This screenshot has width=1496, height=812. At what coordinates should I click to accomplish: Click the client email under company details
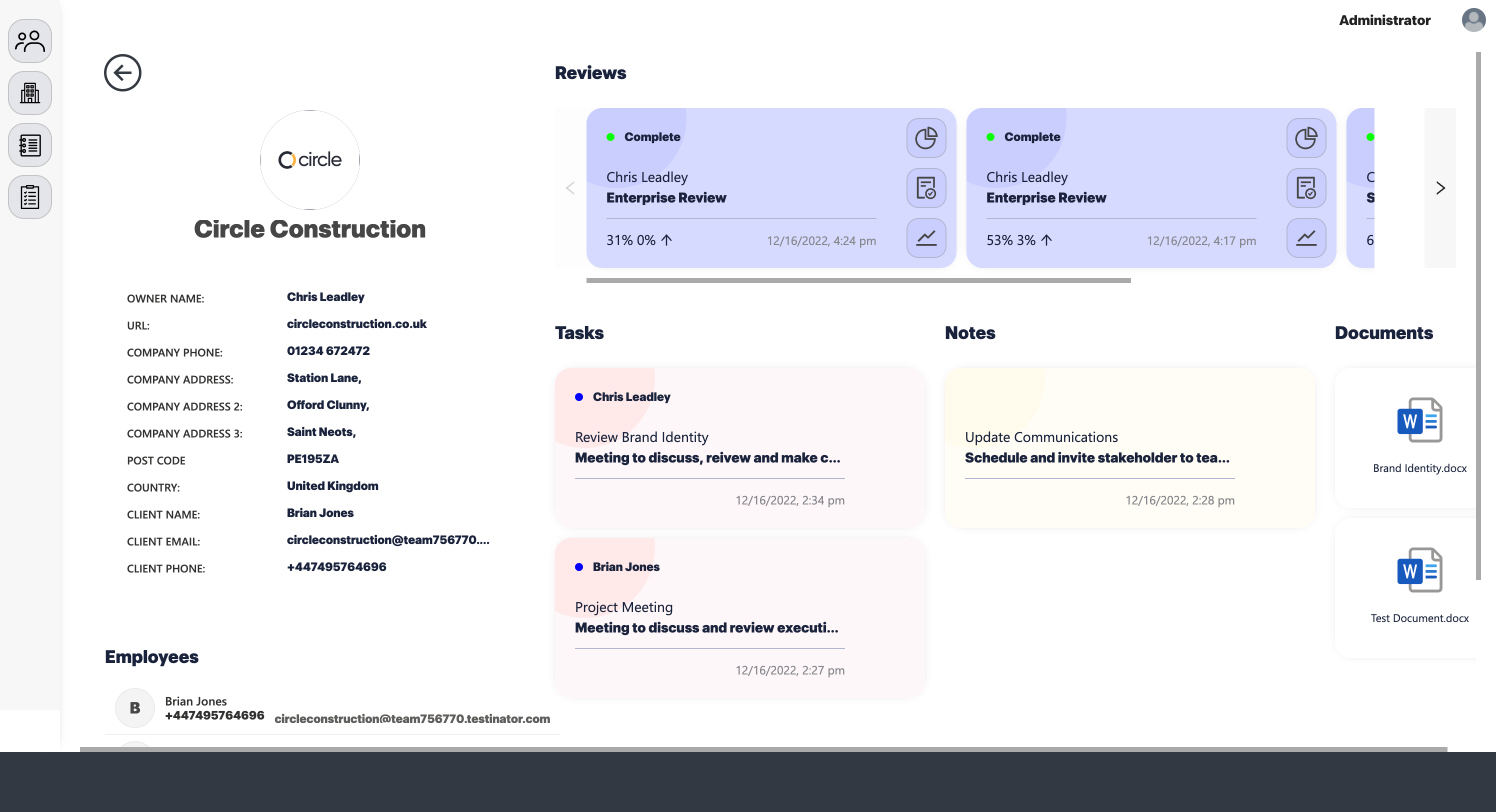point(388,540)
